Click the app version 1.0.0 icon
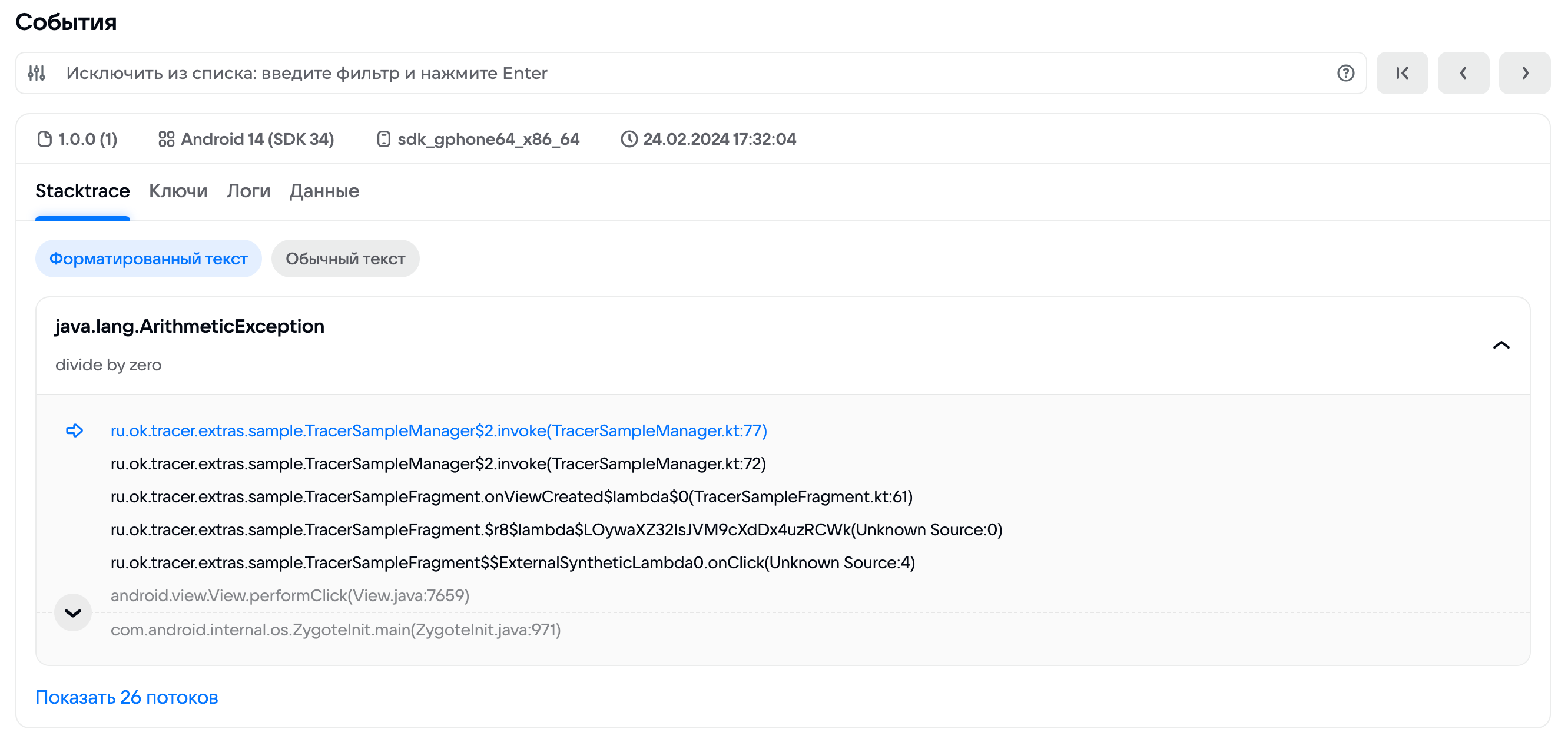This screenshot has height=742, width=1568. 44,140
